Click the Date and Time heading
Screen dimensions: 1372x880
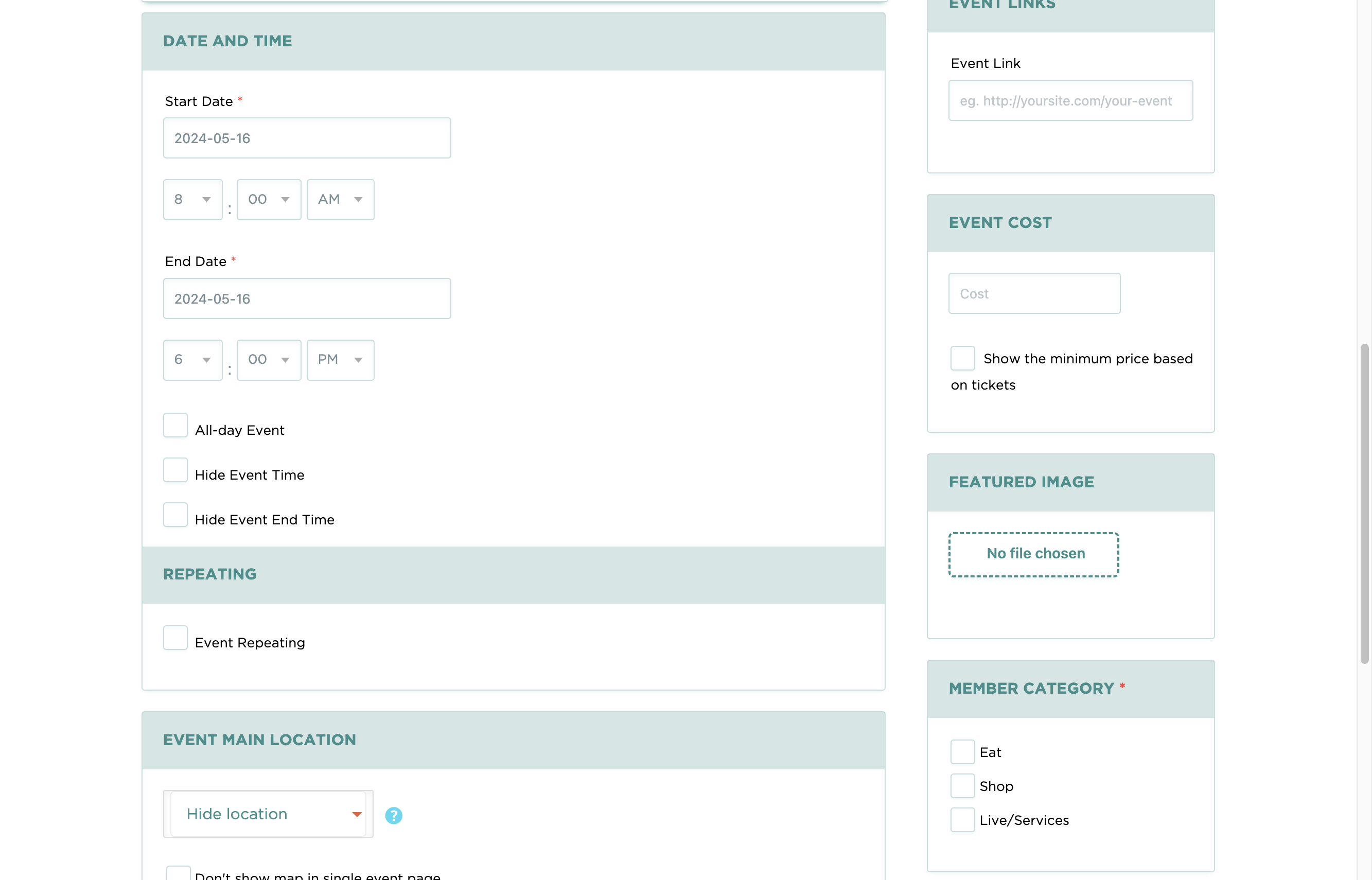(227, 41)
